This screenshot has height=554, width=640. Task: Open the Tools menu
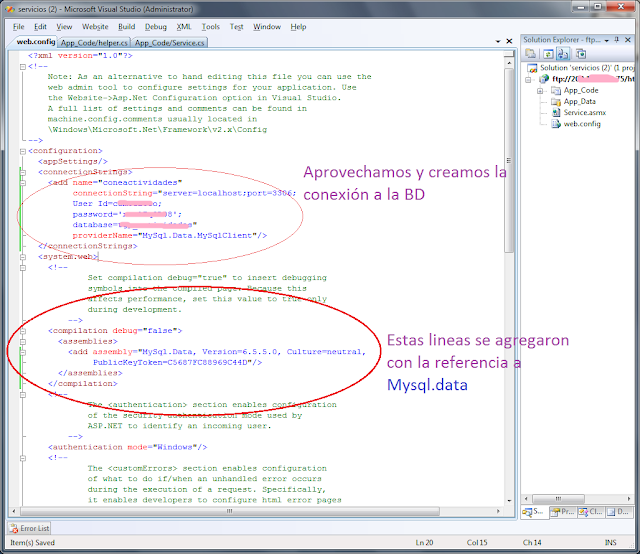[211, 27]
